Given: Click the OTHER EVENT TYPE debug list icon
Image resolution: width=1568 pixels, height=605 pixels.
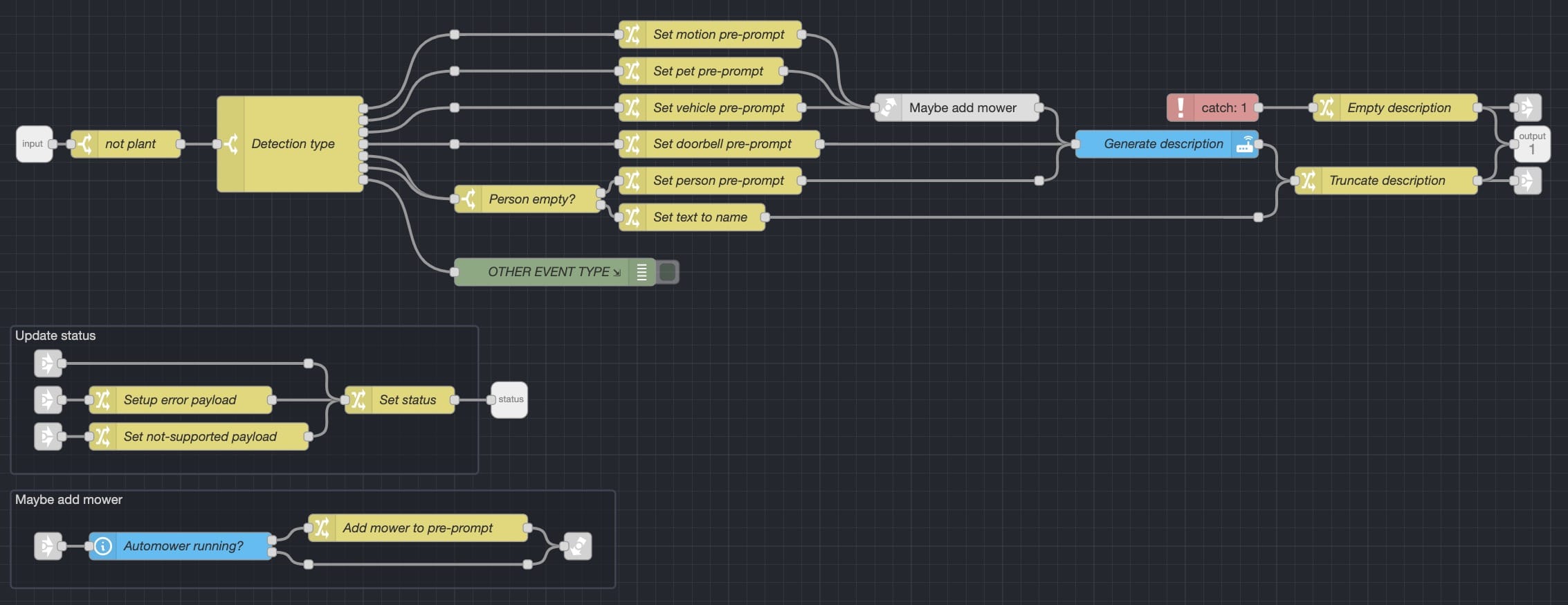Looking at the screenshot, I should click(641, 272).
